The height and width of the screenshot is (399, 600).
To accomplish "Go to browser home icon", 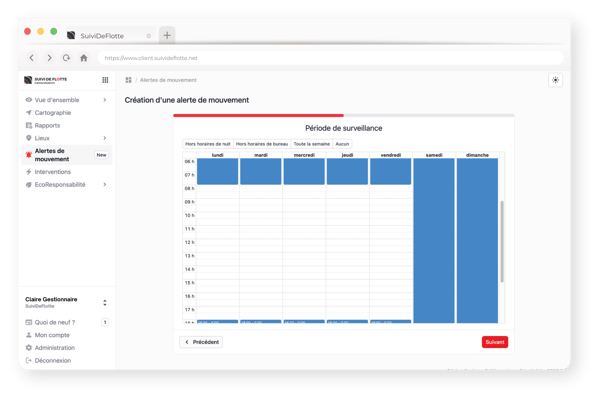I will [x=84, y=58].
